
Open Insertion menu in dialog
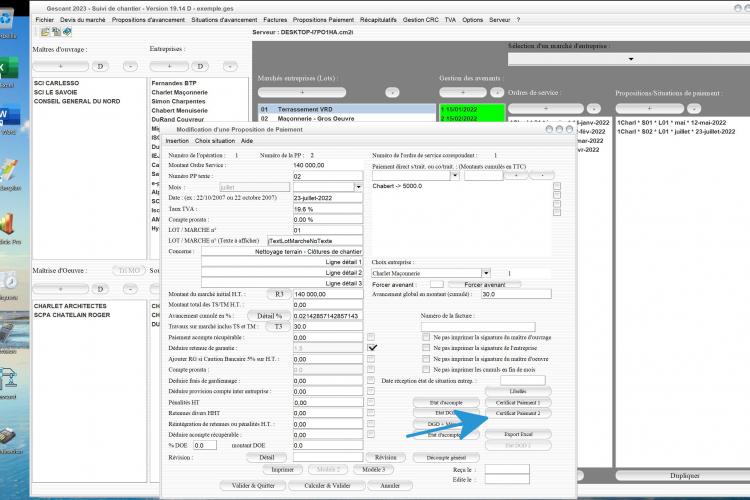[177, 141]
